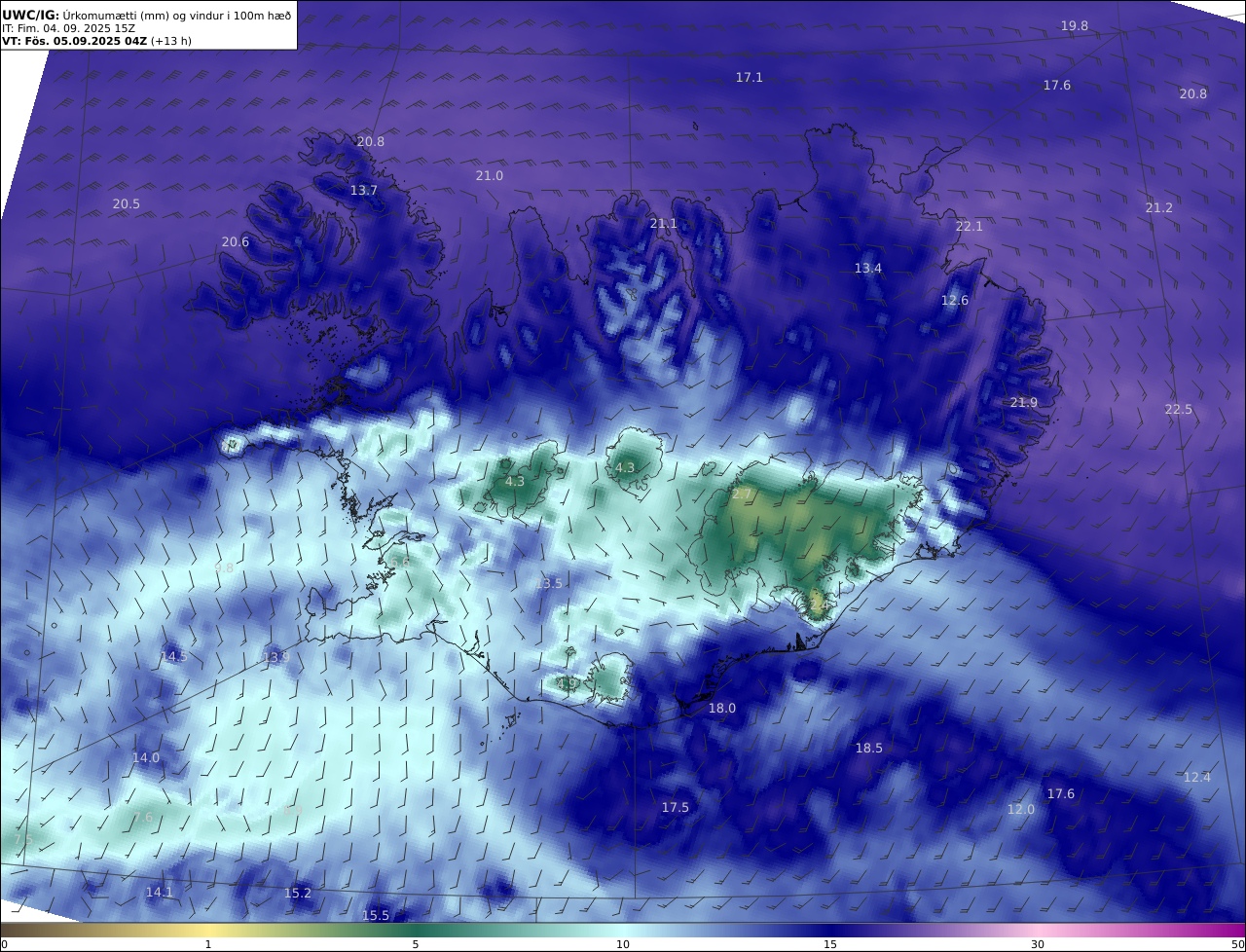1246x952 pixels.
Task: Select the 22.5 value label
Action: 1179,410
